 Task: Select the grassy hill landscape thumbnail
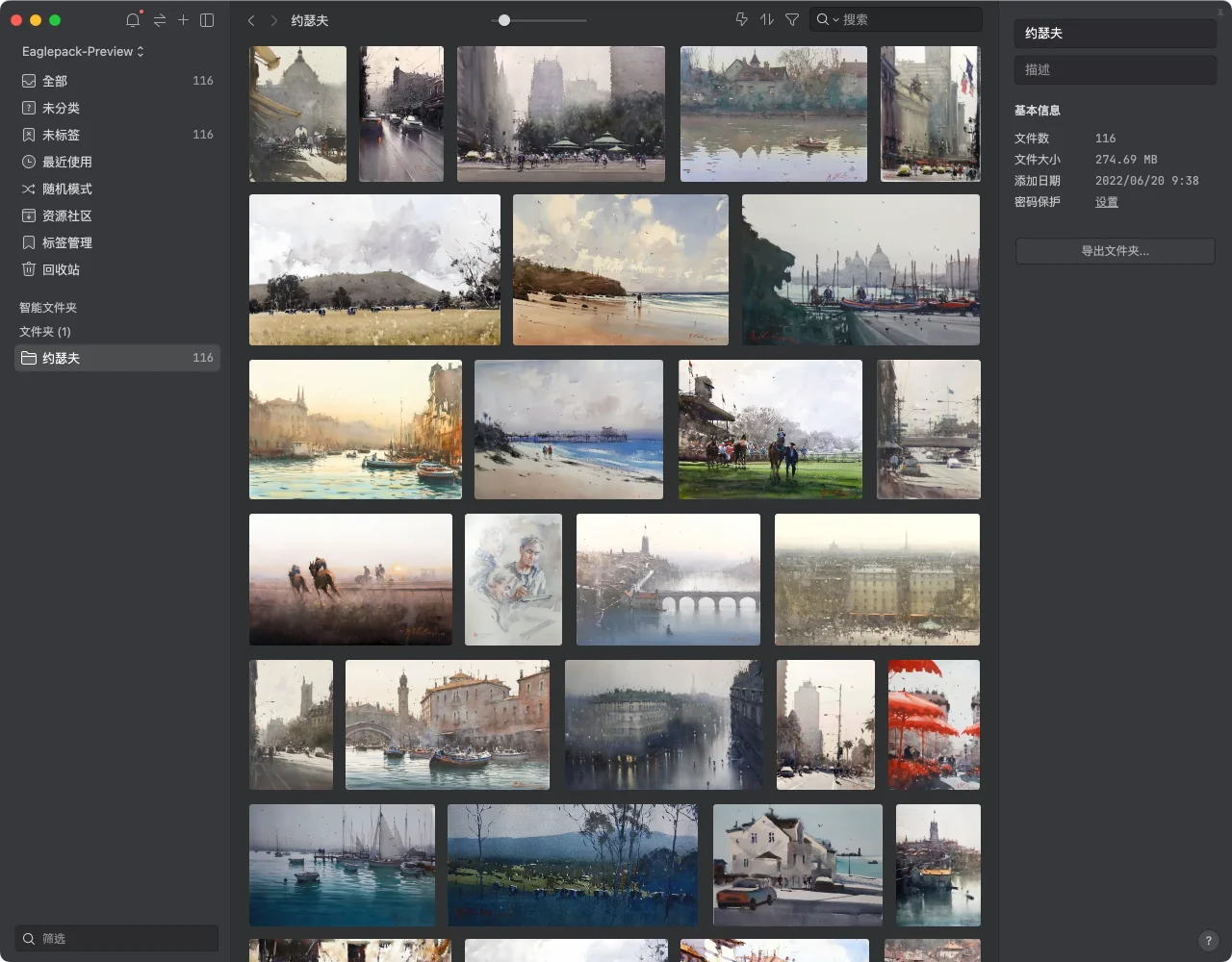pos(374,269)
